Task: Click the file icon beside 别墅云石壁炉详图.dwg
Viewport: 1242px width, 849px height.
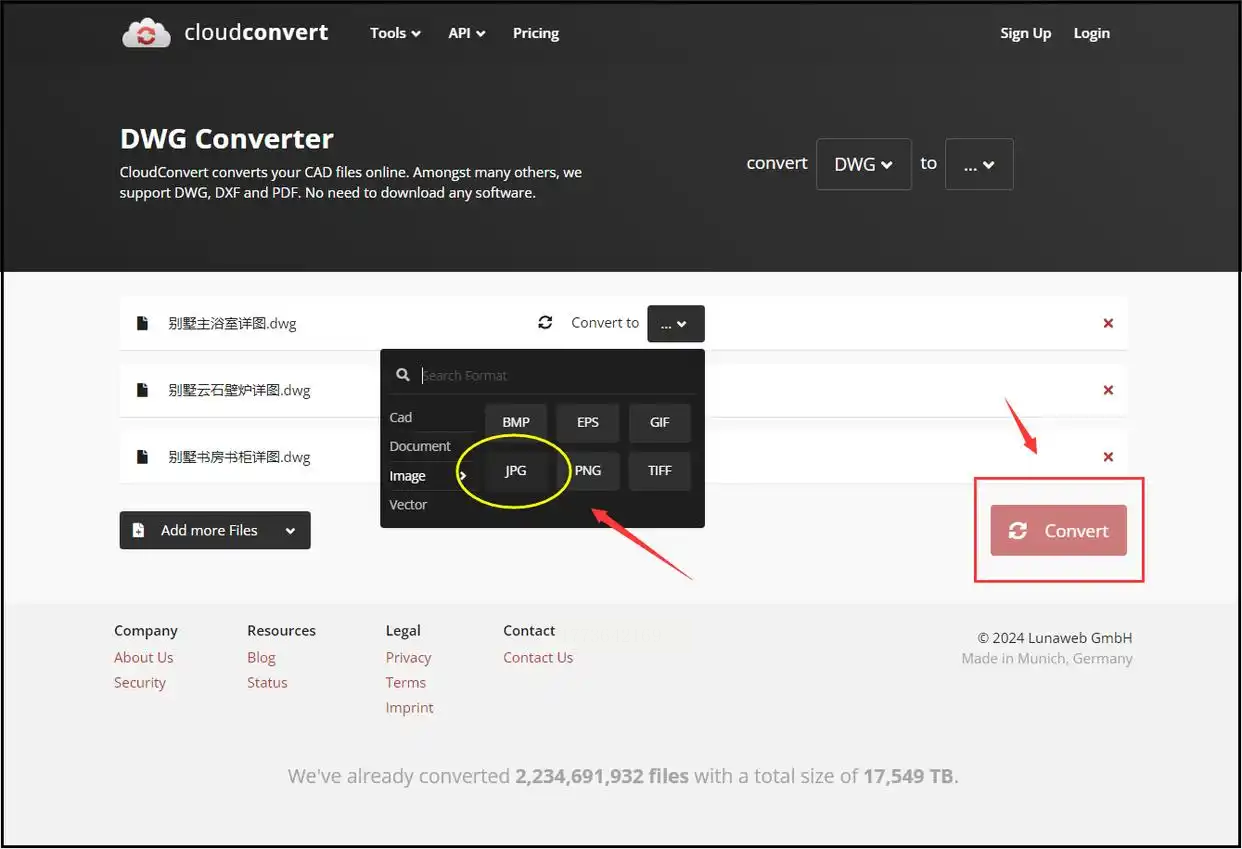Action: tap(143, 390)
